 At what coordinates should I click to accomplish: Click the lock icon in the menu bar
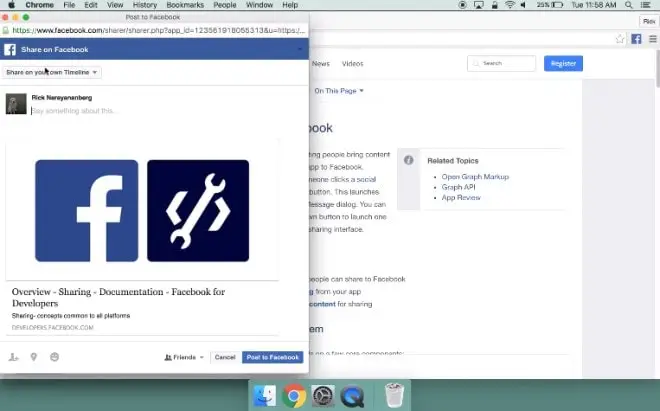[495, 5]
